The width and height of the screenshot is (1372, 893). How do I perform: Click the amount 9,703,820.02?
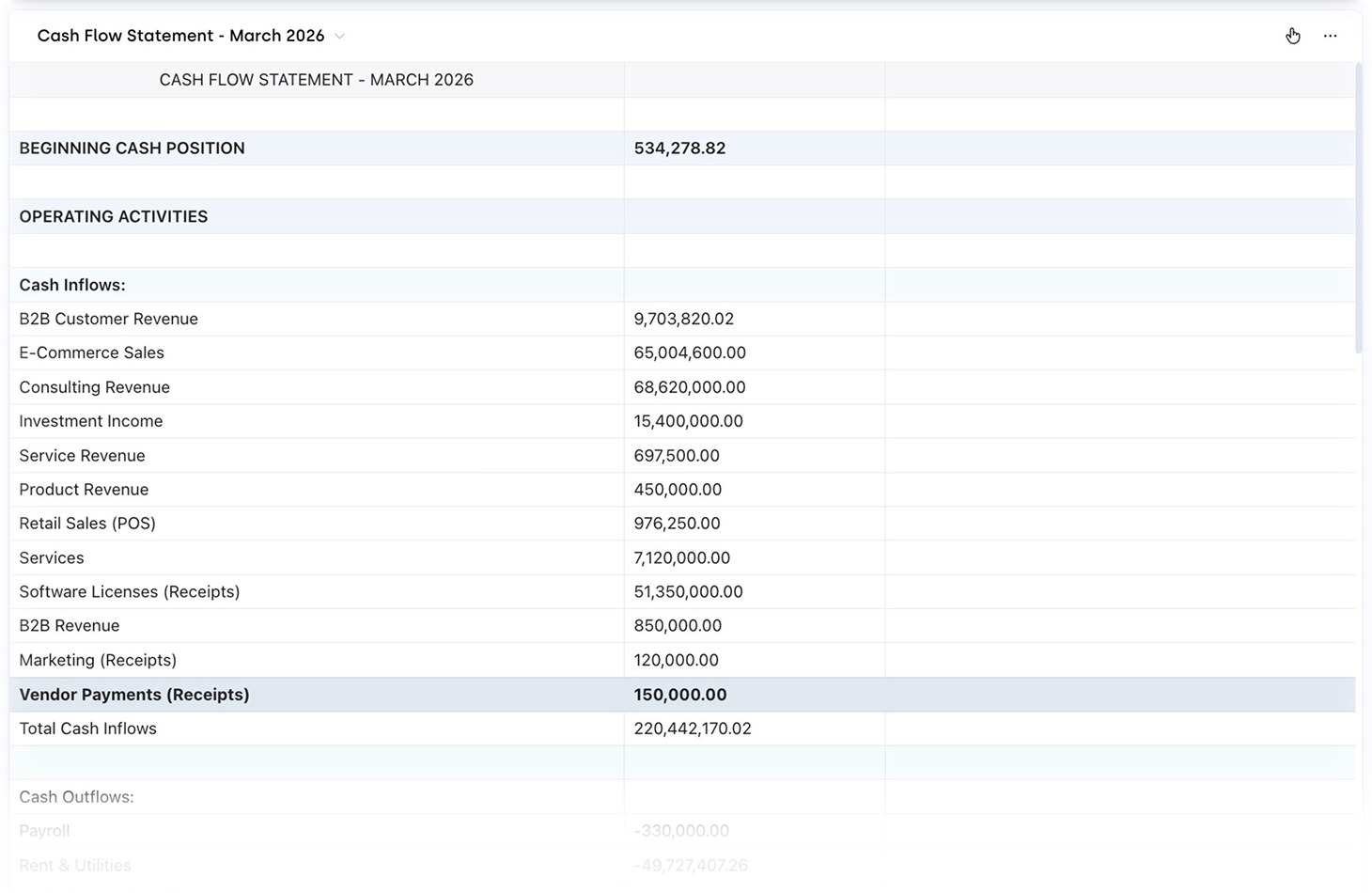pos(684,319)
